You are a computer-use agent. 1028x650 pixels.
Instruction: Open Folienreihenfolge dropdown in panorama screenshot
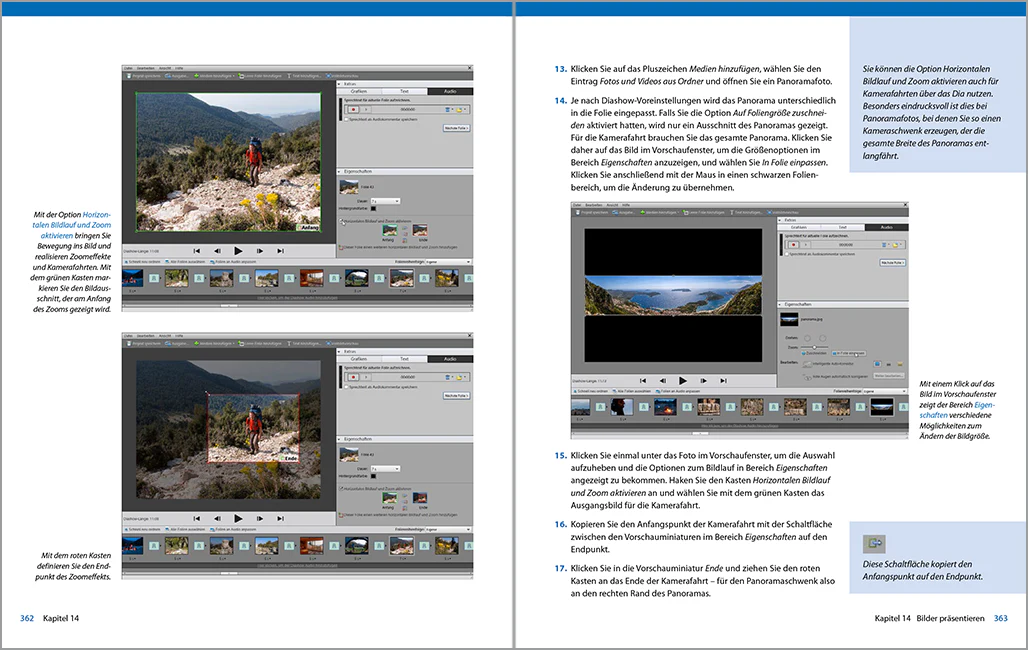pos(884,391)
